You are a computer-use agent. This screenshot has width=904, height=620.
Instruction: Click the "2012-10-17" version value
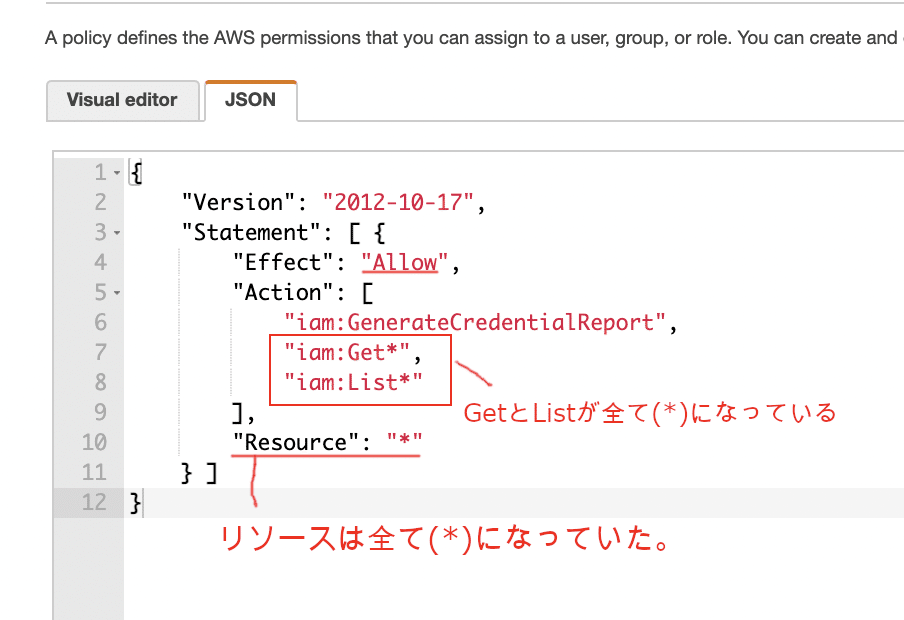pyautogui.click(x=398, y=202)
